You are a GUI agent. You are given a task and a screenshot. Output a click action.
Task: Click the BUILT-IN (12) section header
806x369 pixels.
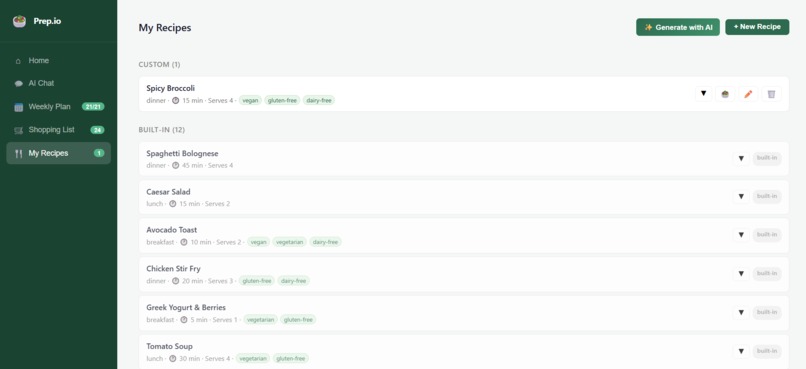(x=161, y=130)
